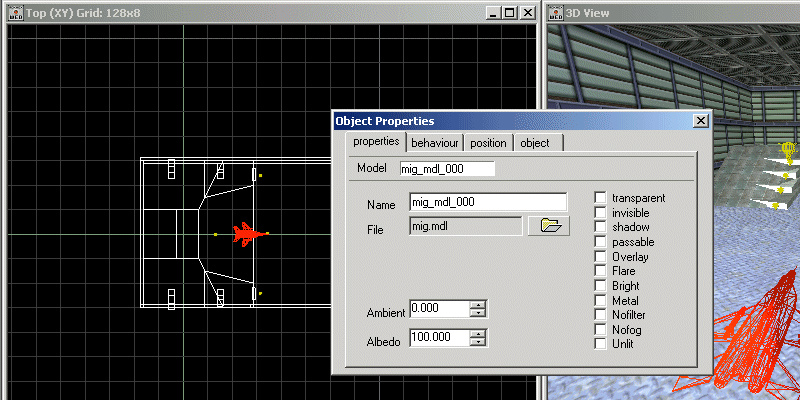Open the file browse folder icon
This screenshot has height=400, width=800.
(548, 225)
